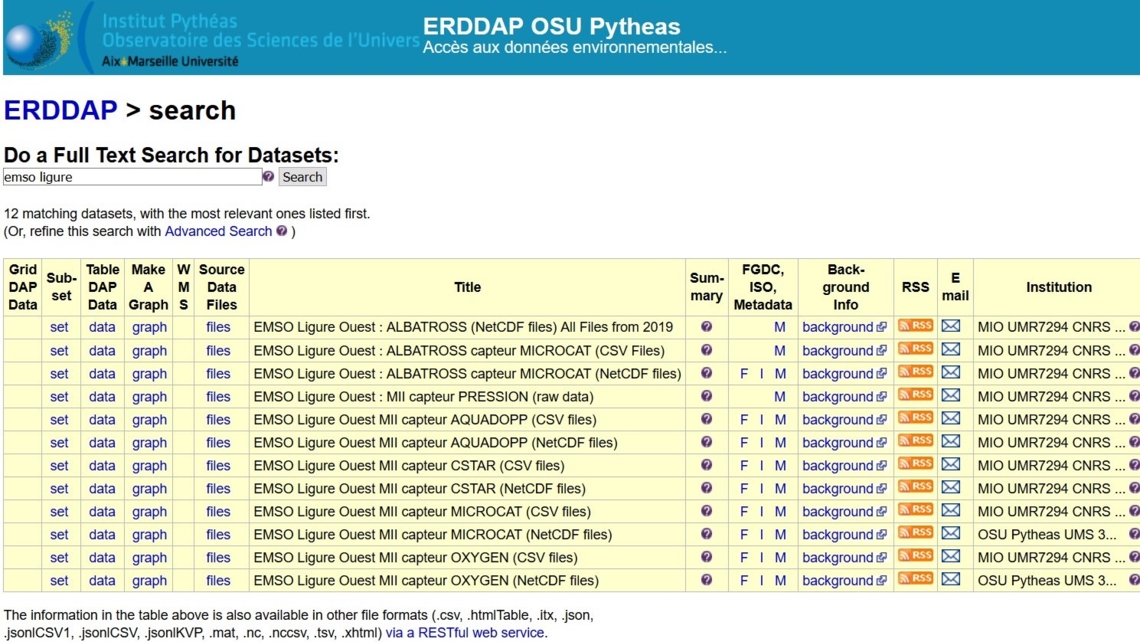Open data link for ALBATROSS MICROCAT (CSV Files)
The height and width of the screenshot is (642, 1140).
click(x=102, y=350)
